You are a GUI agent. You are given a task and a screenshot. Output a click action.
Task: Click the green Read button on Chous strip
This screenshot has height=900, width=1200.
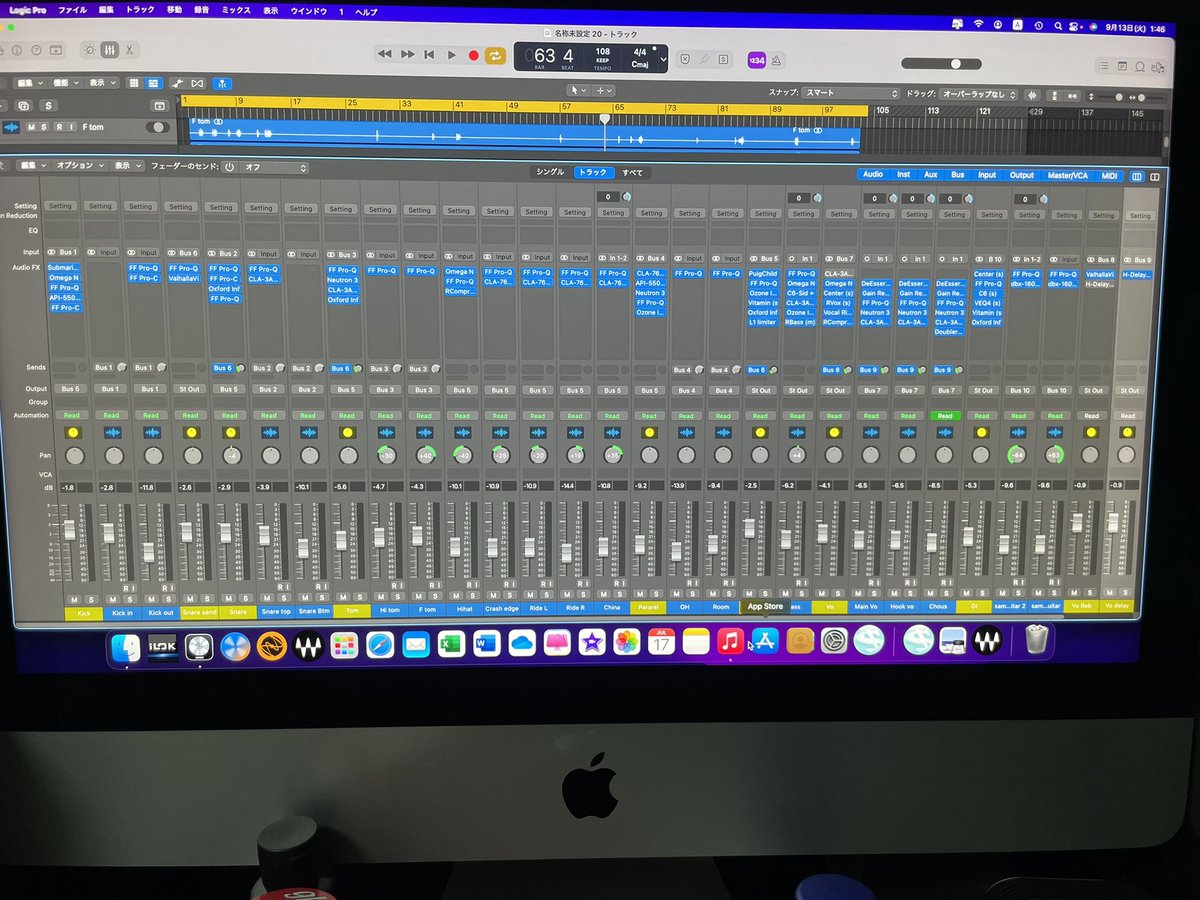[943, 415]
